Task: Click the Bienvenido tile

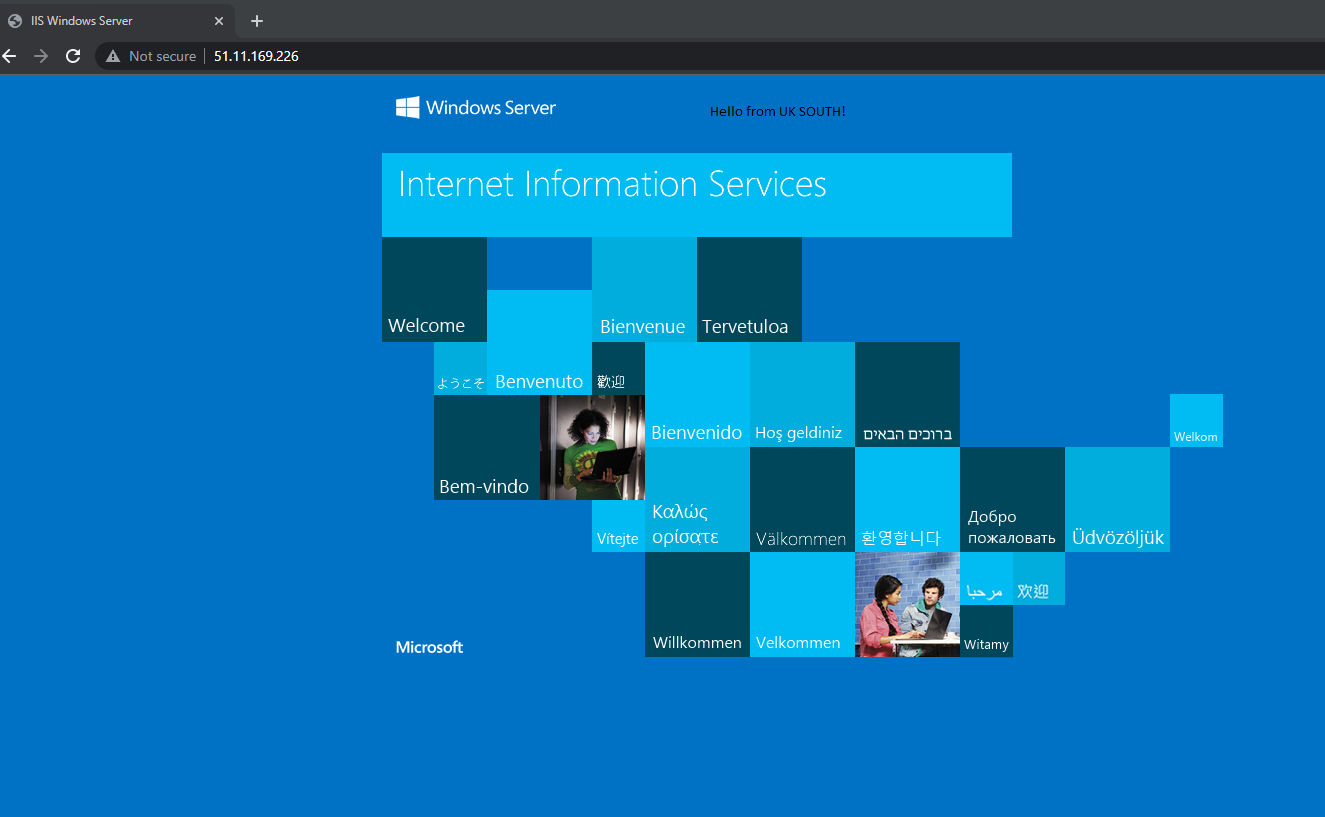Action: (697, 395)
